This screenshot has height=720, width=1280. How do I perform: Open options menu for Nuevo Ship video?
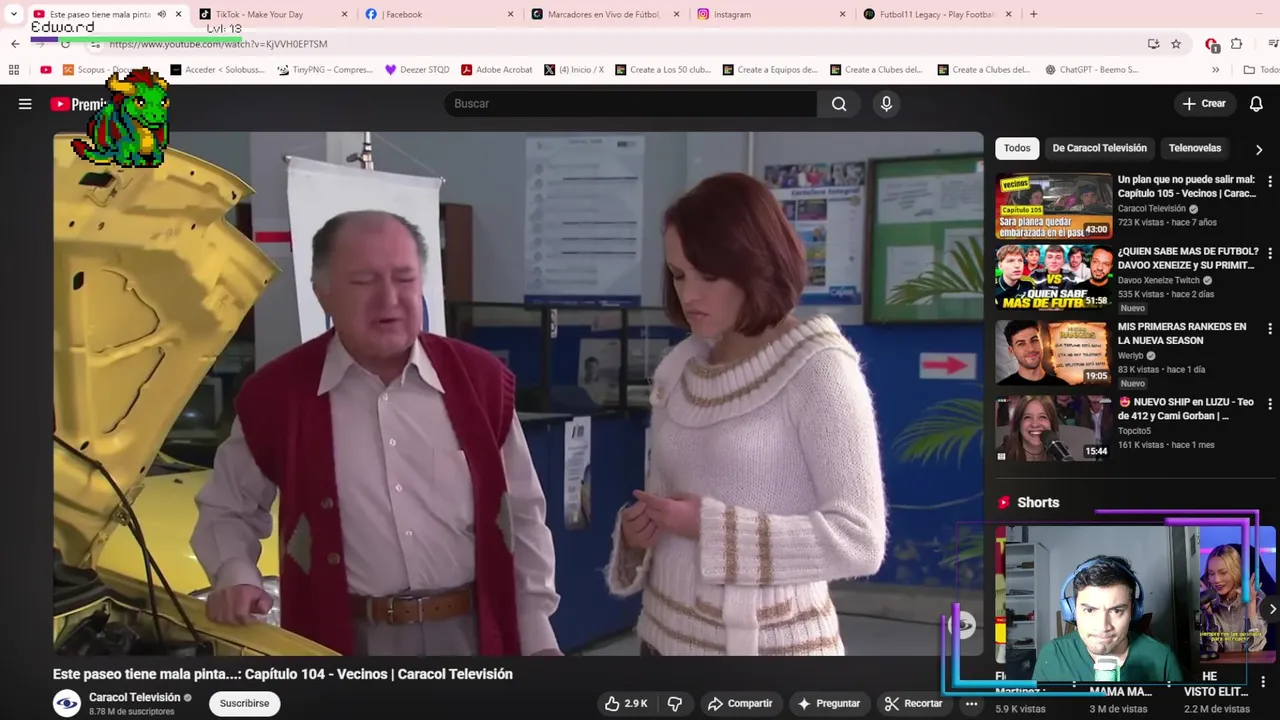pos(1269,403)
